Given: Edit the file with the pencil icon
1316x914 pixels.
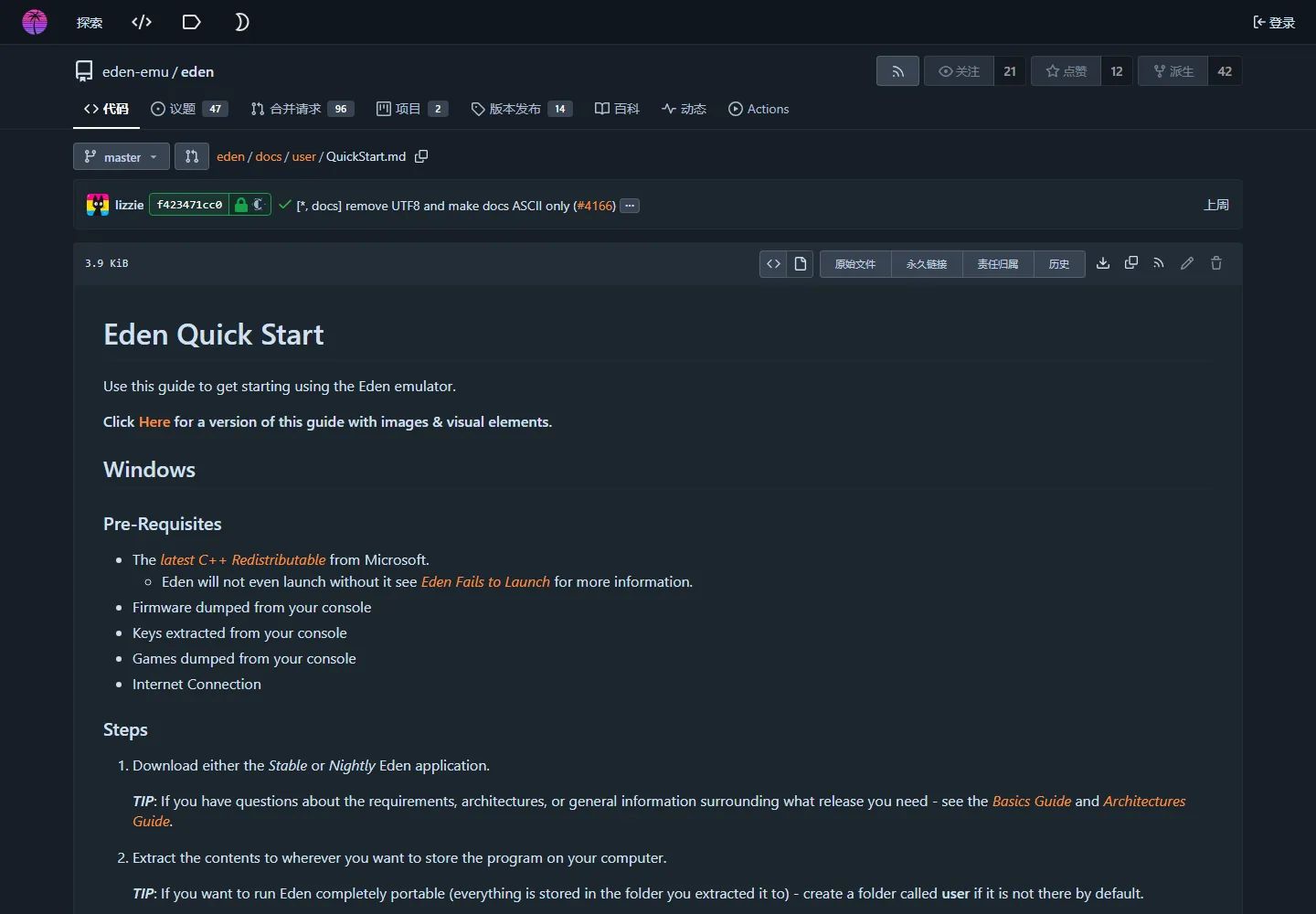Looking at the screenshot, I should (x=1187, y=263).
